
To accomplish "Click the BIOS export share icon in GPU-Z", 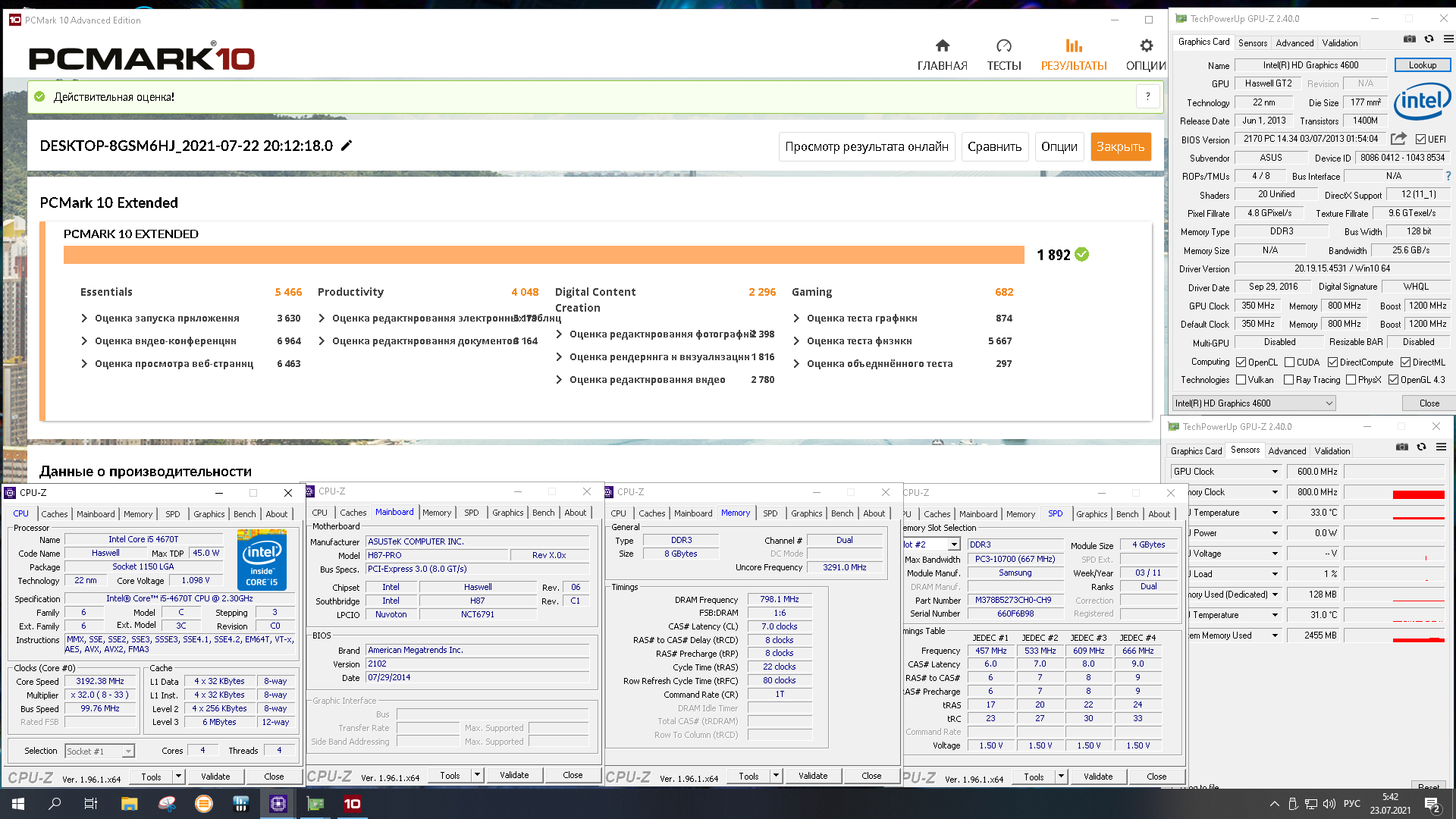I will click(x=1398, y=139).
